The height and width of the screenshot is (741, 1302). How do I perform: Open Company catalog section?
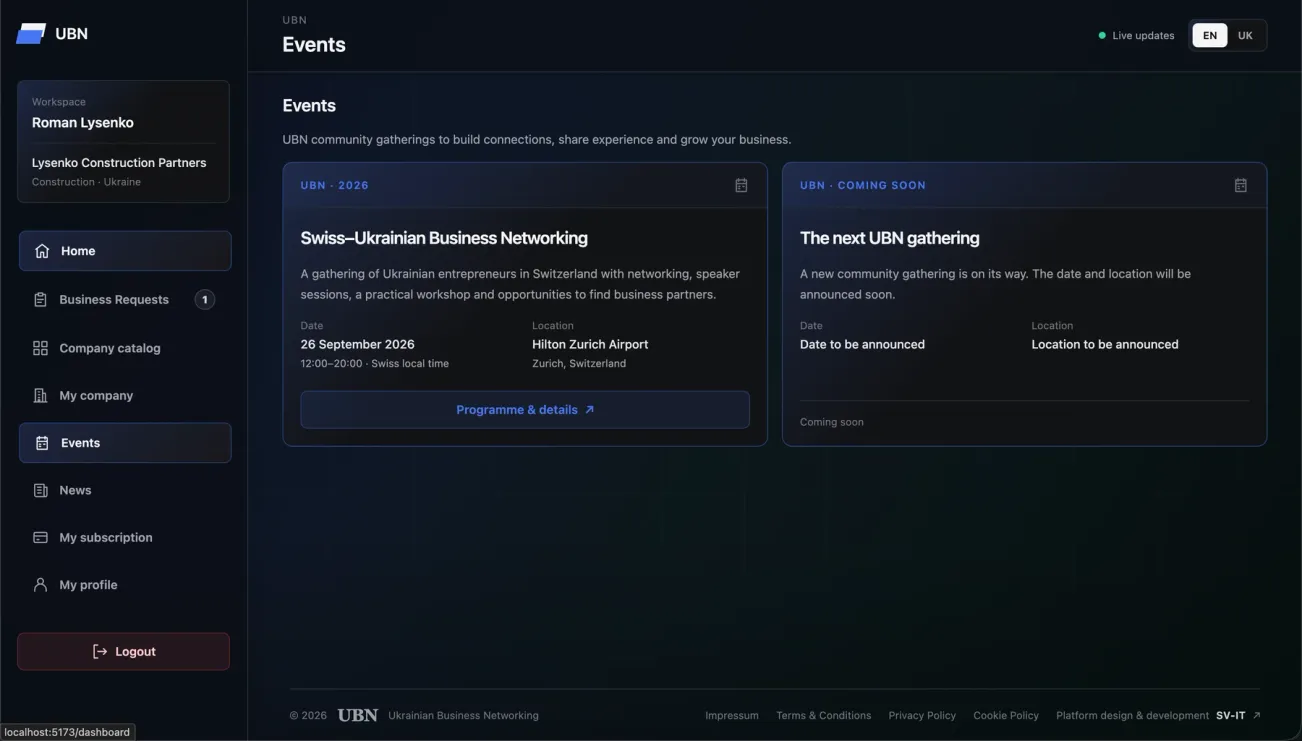(x=125, y=348)
